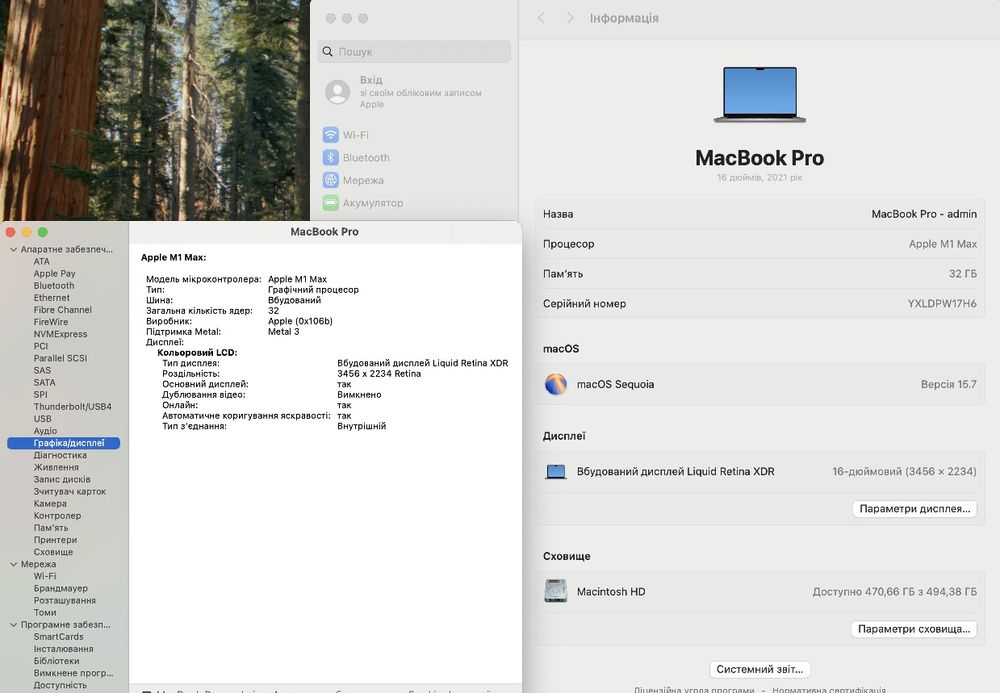Select USB in system report tree
Screen dimensions: 1000x693
pyautogui.click(x=42, y=419)
